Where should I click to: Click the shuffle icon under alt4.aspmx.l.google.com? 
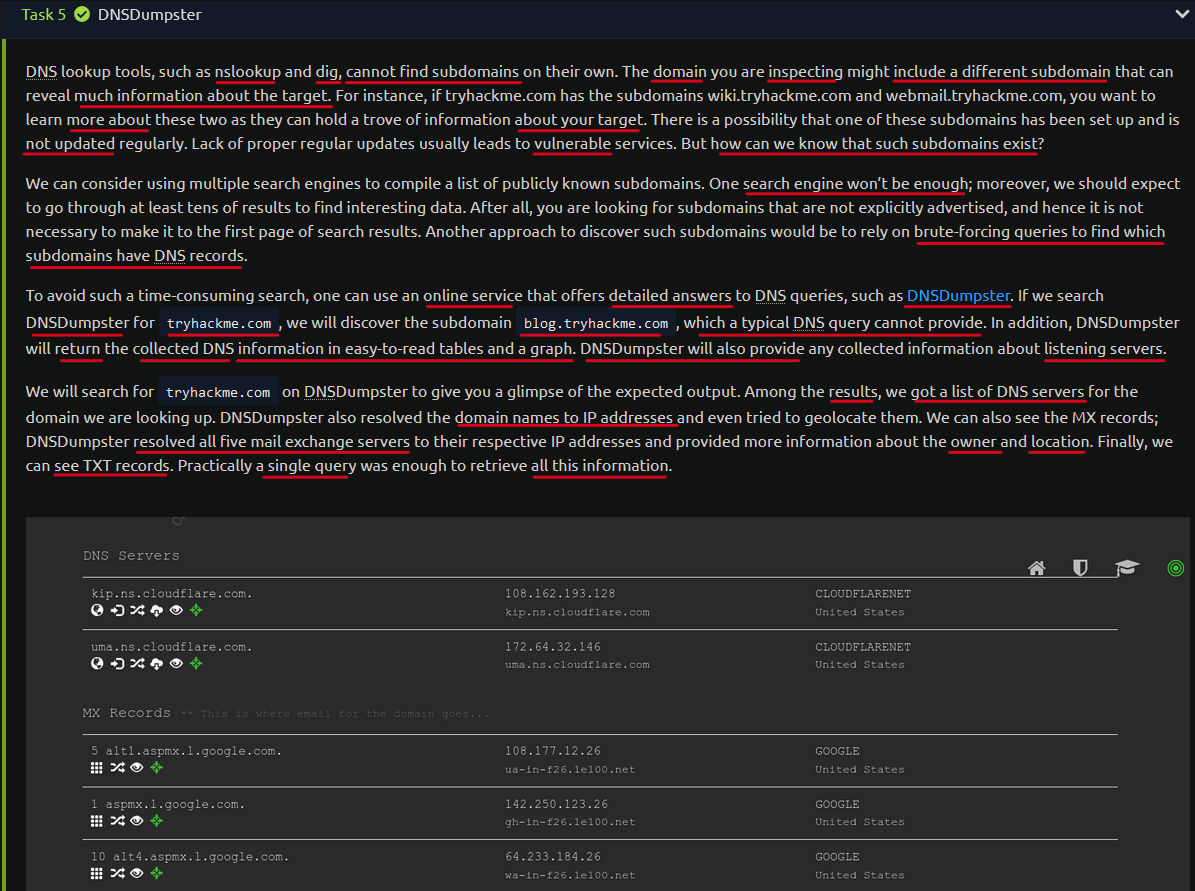click(117, 873)
